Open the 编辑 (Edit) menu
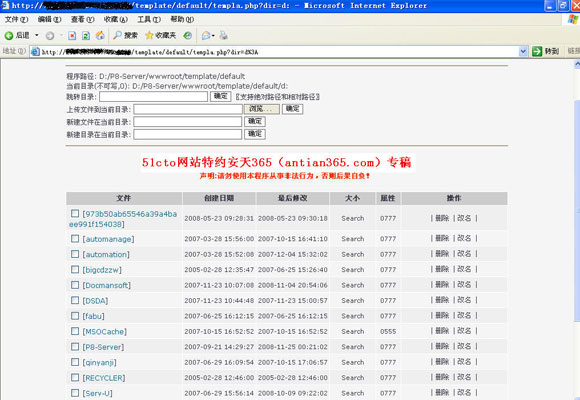 pyautogui.click(x=49, y=19)
